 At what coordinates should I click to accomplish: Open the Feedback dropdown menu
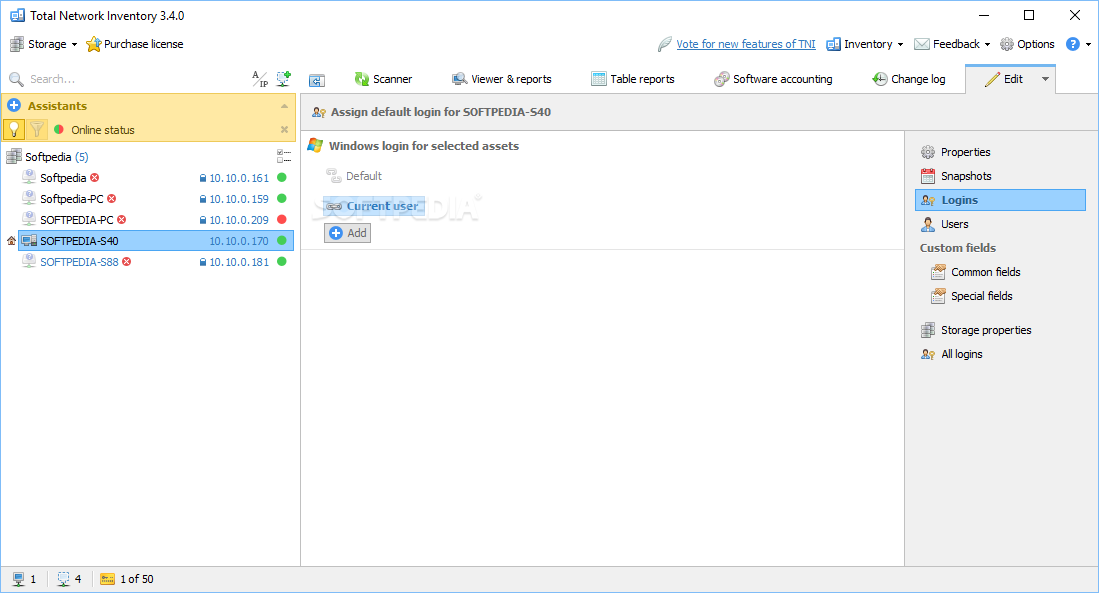[953, 44]
